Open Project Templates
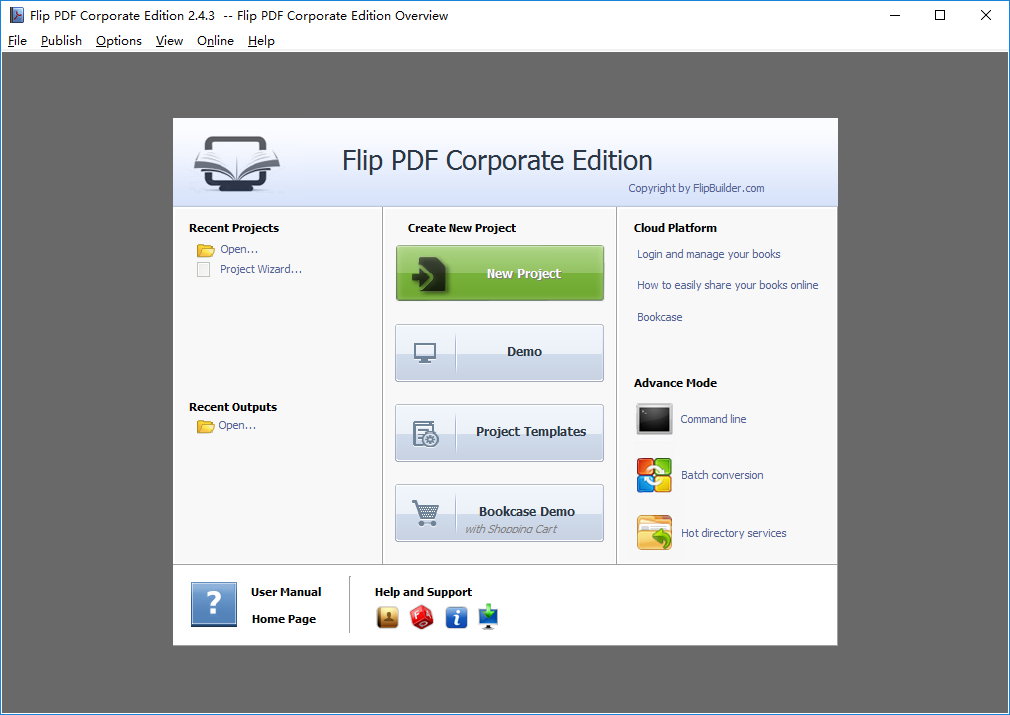 499,432
